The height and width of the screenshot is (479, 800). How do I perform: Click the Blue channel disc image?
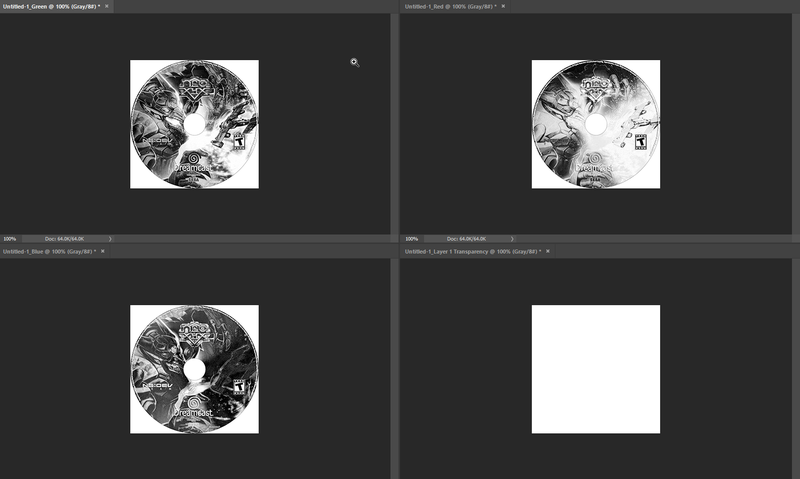pyautogui.click(x=194, y=369)
